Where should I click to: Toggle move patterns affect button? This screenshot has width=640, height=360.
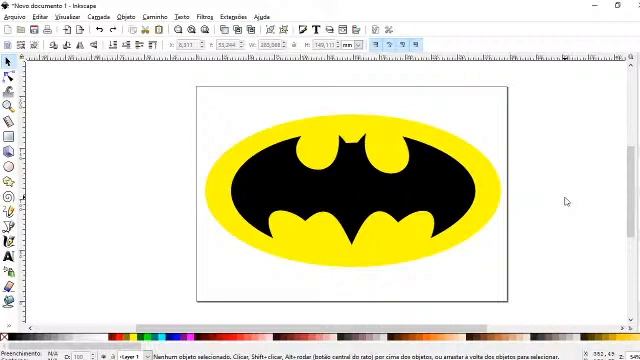tap(416, 44)
